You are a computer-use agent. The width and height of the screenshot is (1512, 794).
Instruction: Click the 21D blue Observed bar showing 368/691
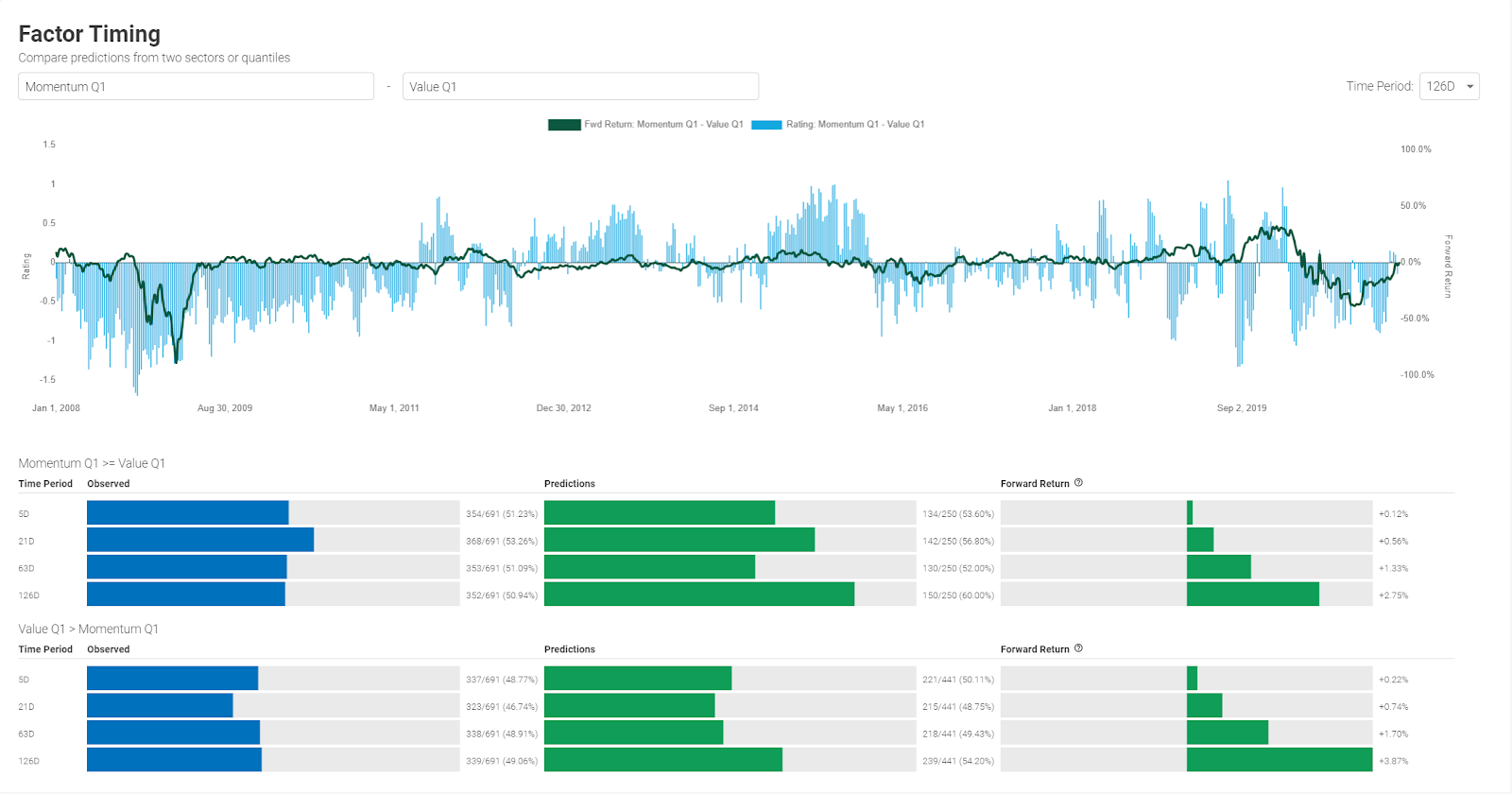click(200, 540)
